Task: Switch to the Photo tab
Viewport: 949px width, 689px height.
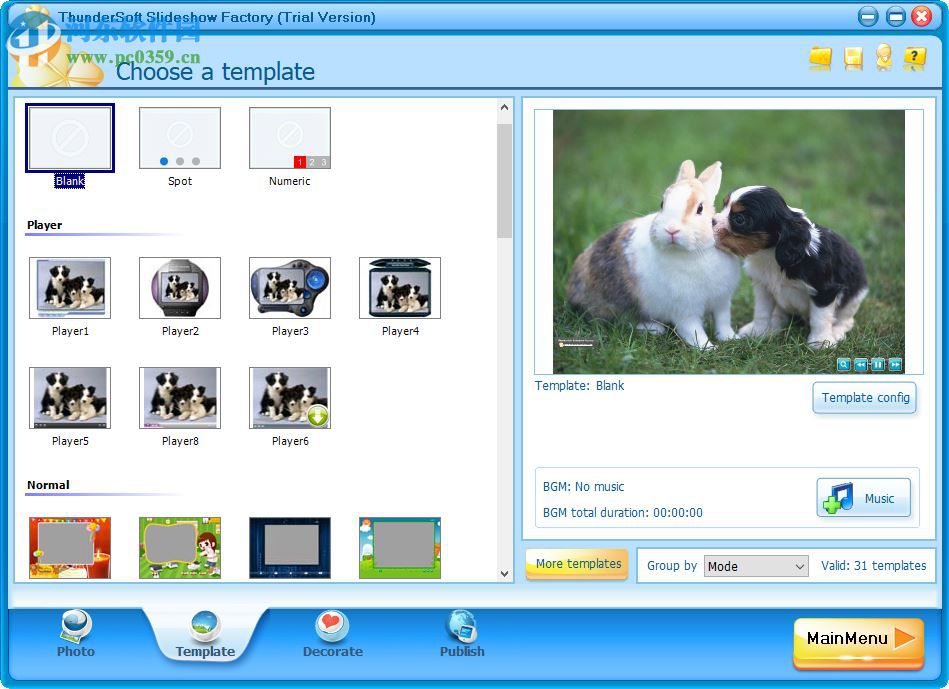Action: pyautogui.click(x=75, y=635)
